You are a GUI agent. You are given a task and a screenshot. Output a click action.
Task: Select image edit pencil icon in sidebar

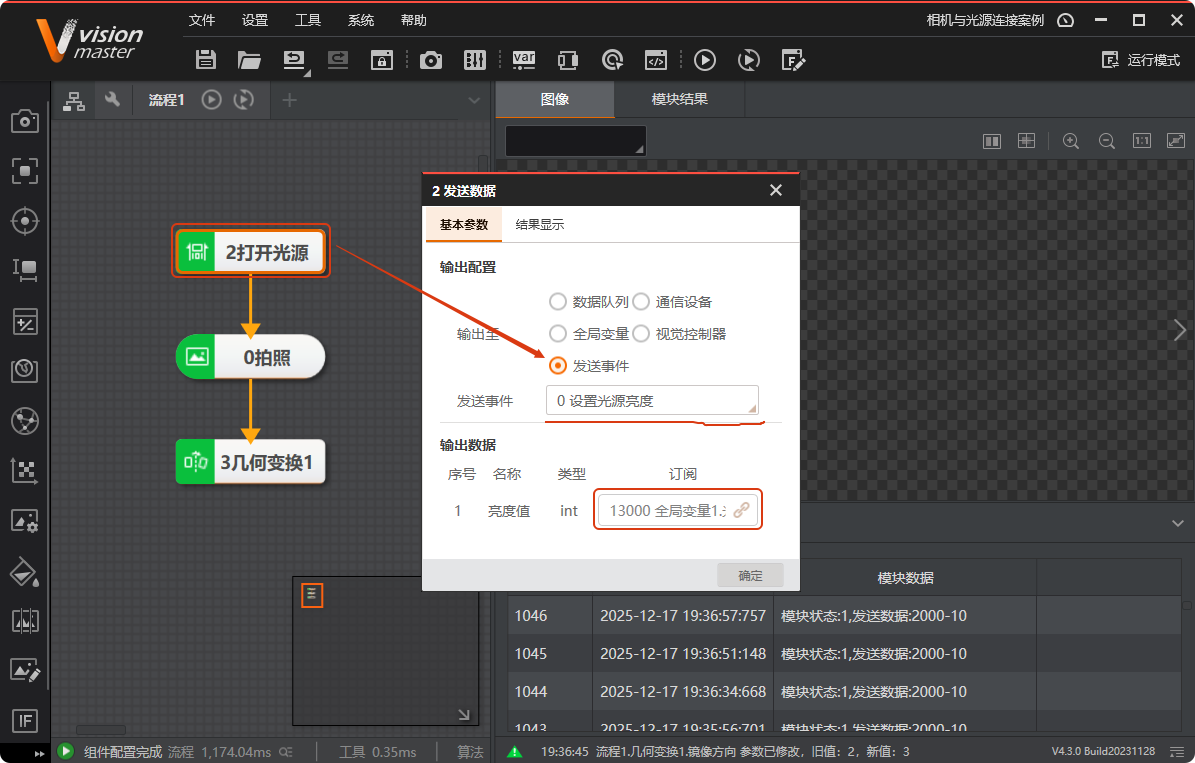pos(24,671)
